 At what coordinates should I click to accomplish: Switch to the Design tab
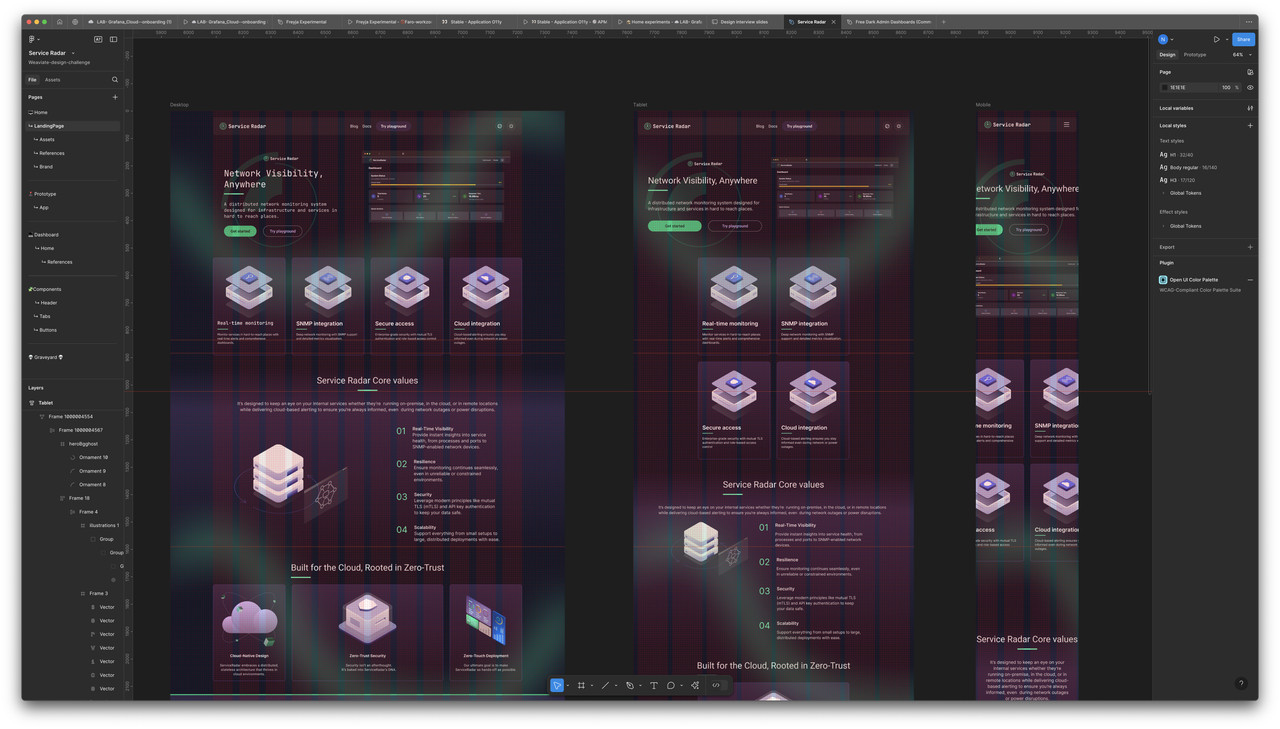[x=1167, y=54]
